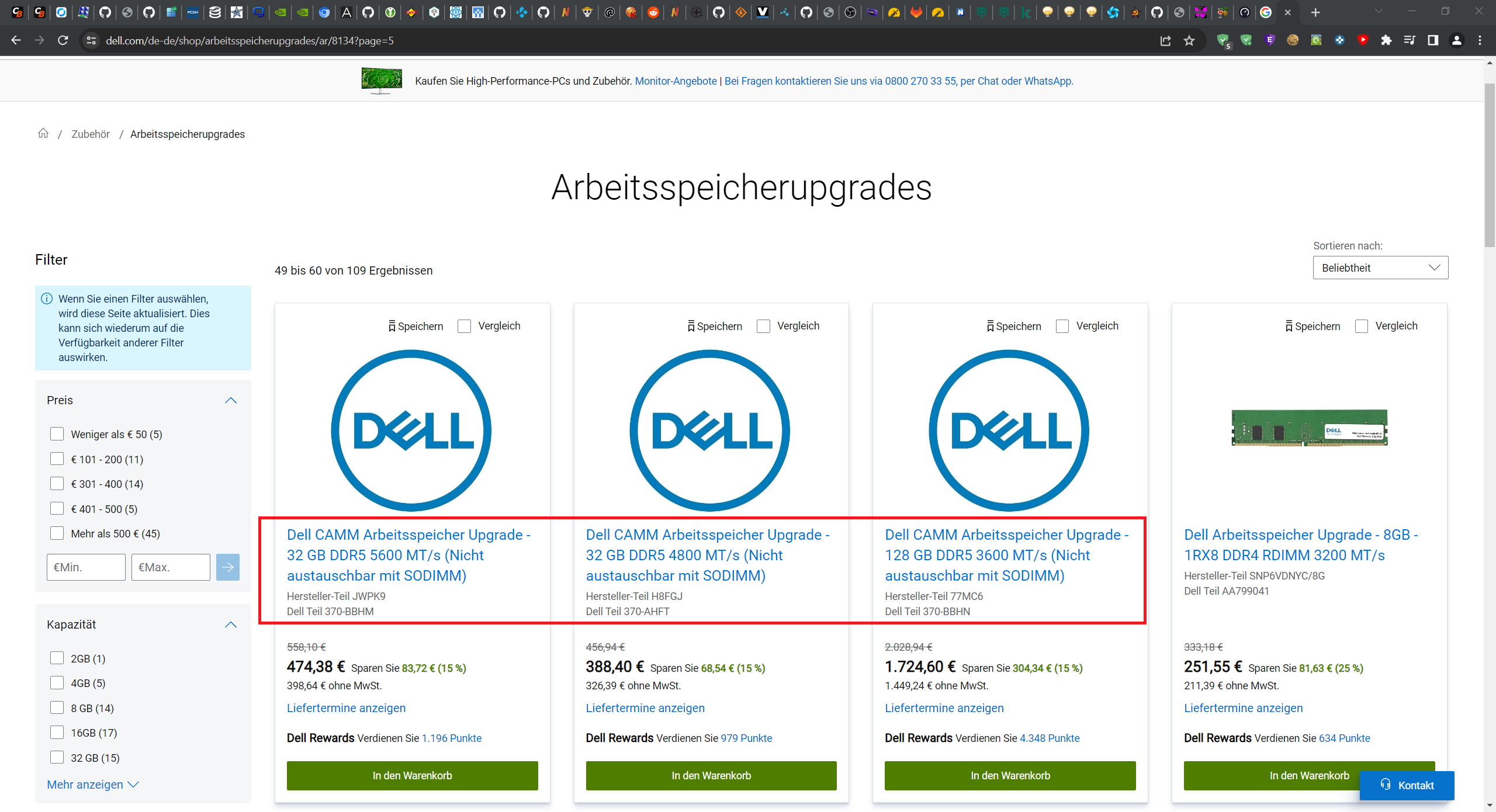Open a new browser tab
This screenshot has height=812, width=1496.
tap(1315, 12)
